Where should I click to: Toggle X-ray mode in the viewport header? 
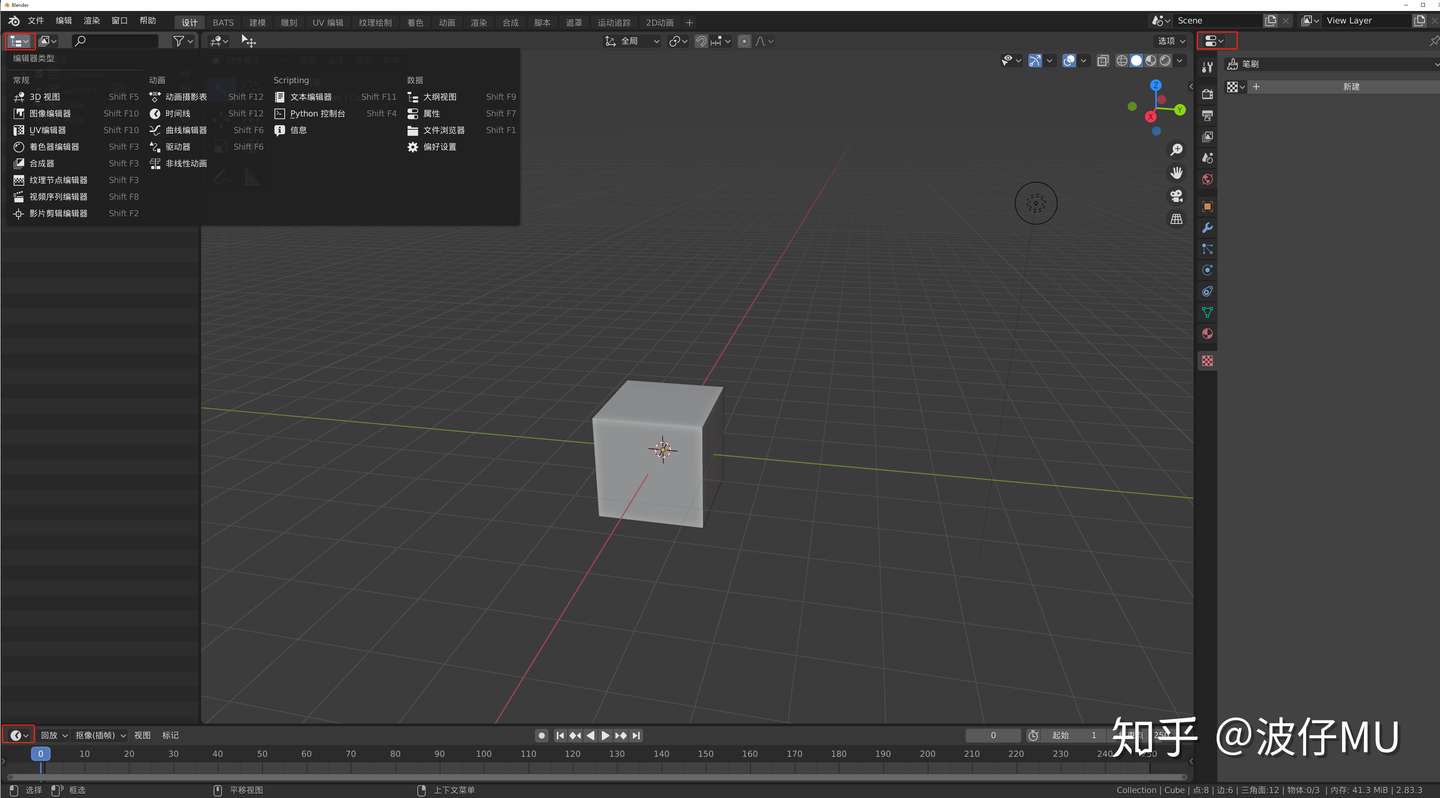click(x=1104, y=59)
